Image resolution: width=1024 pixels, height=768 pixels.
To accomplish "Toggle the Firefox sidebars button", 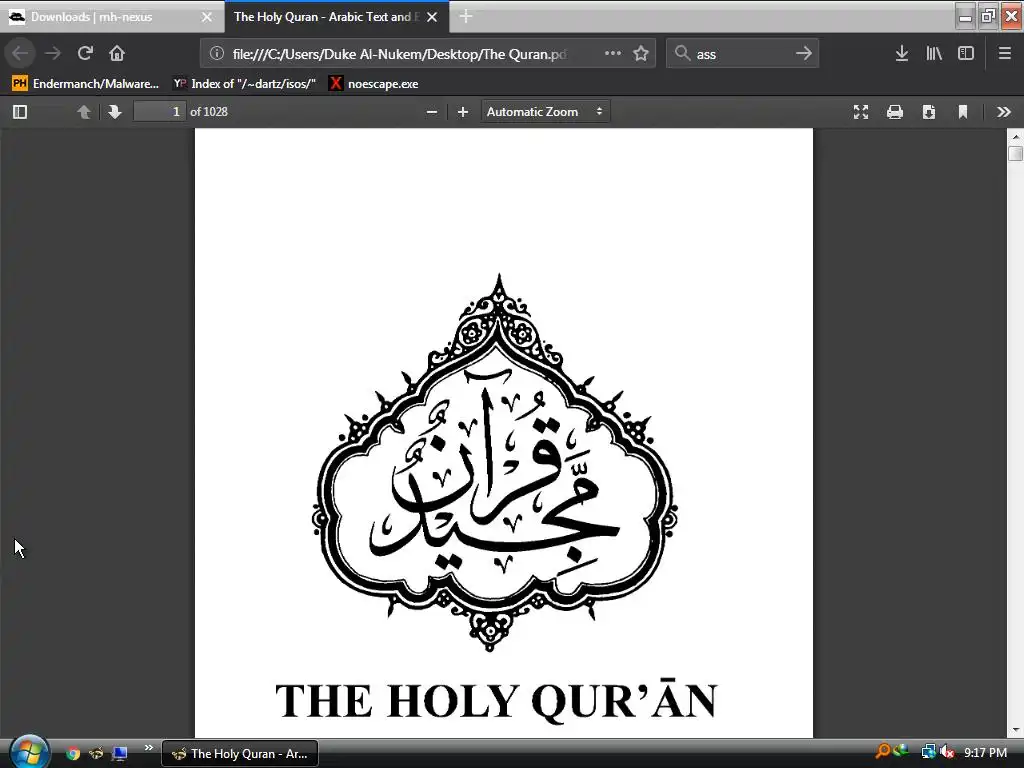I will click(966, 53).
